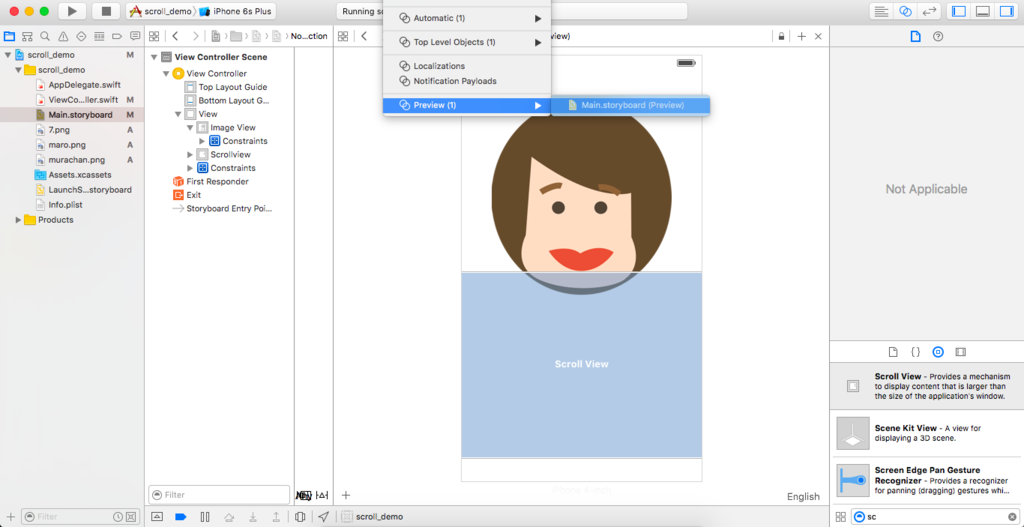Image resolution: width=1024 pixels, height=527 pixels.
Task: Show the Assistant editor
Action: pos(904,11)
